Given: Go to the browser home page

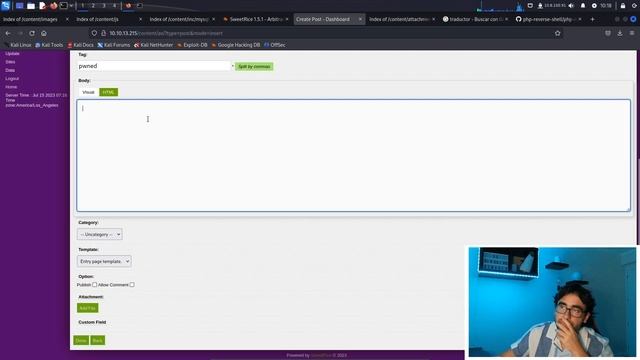Looking at the screenshot, I should point(44,33).
